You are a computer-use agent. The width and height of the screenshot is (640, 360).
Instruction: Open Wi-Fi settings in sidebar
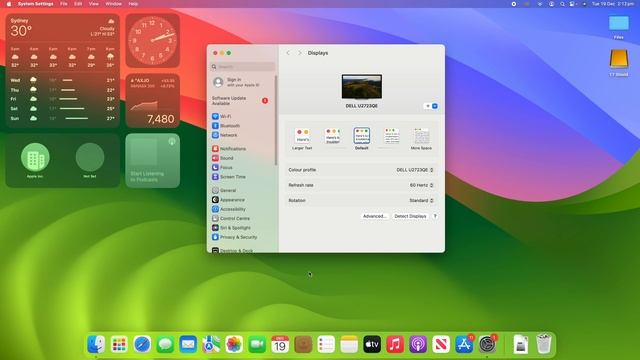(222, 116)
